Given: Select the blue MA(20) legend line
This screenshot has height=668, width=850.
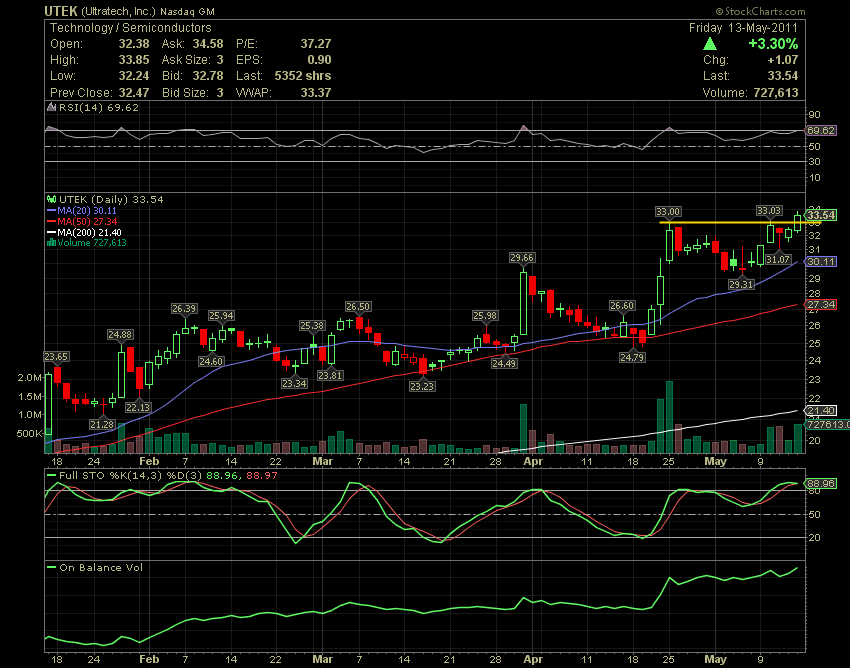Looking at the screenshot, I should coord(52,210).
